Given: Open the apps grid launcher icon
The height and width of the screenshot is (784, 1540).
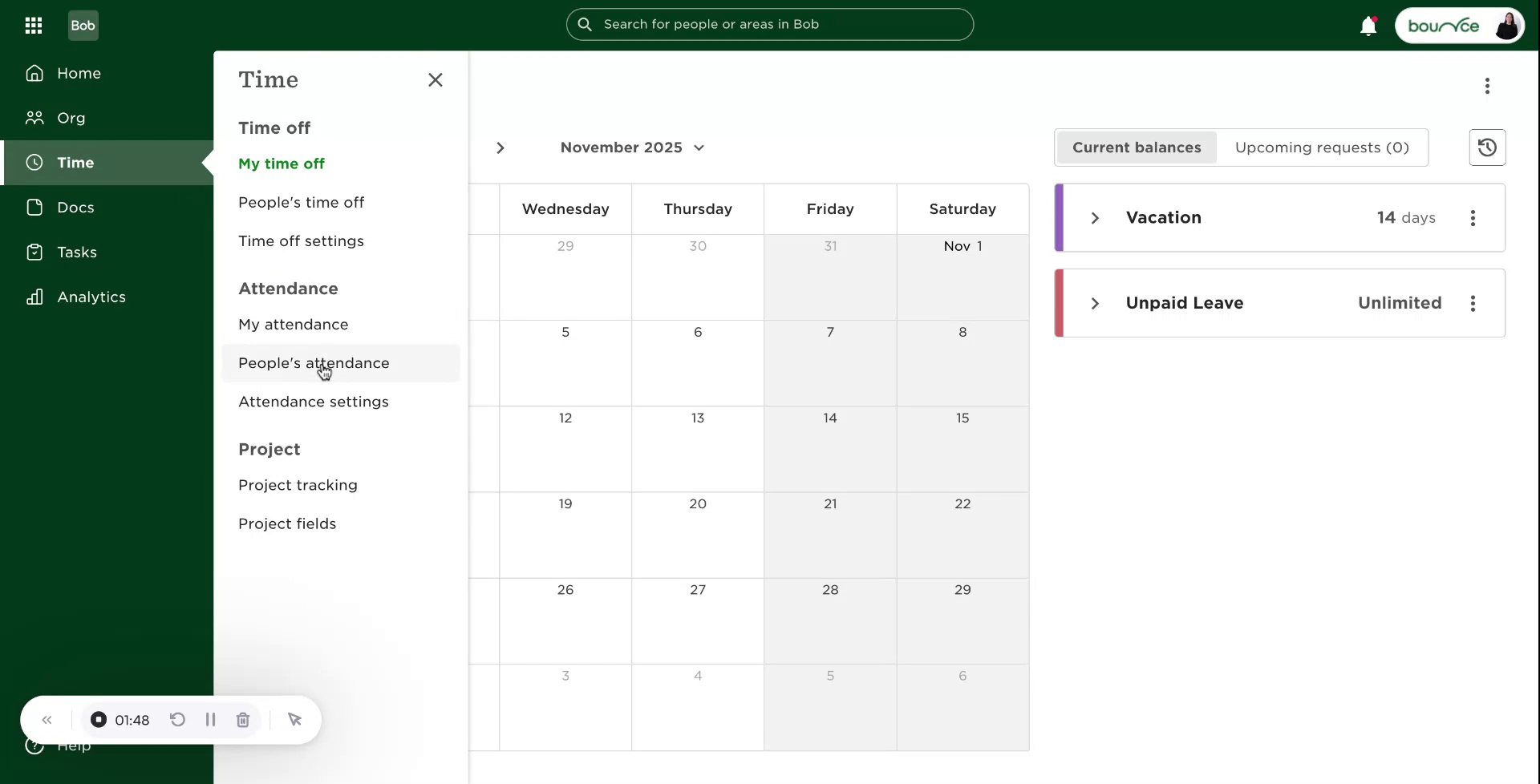Looking at the screenshot, I should tap(34, 26).
